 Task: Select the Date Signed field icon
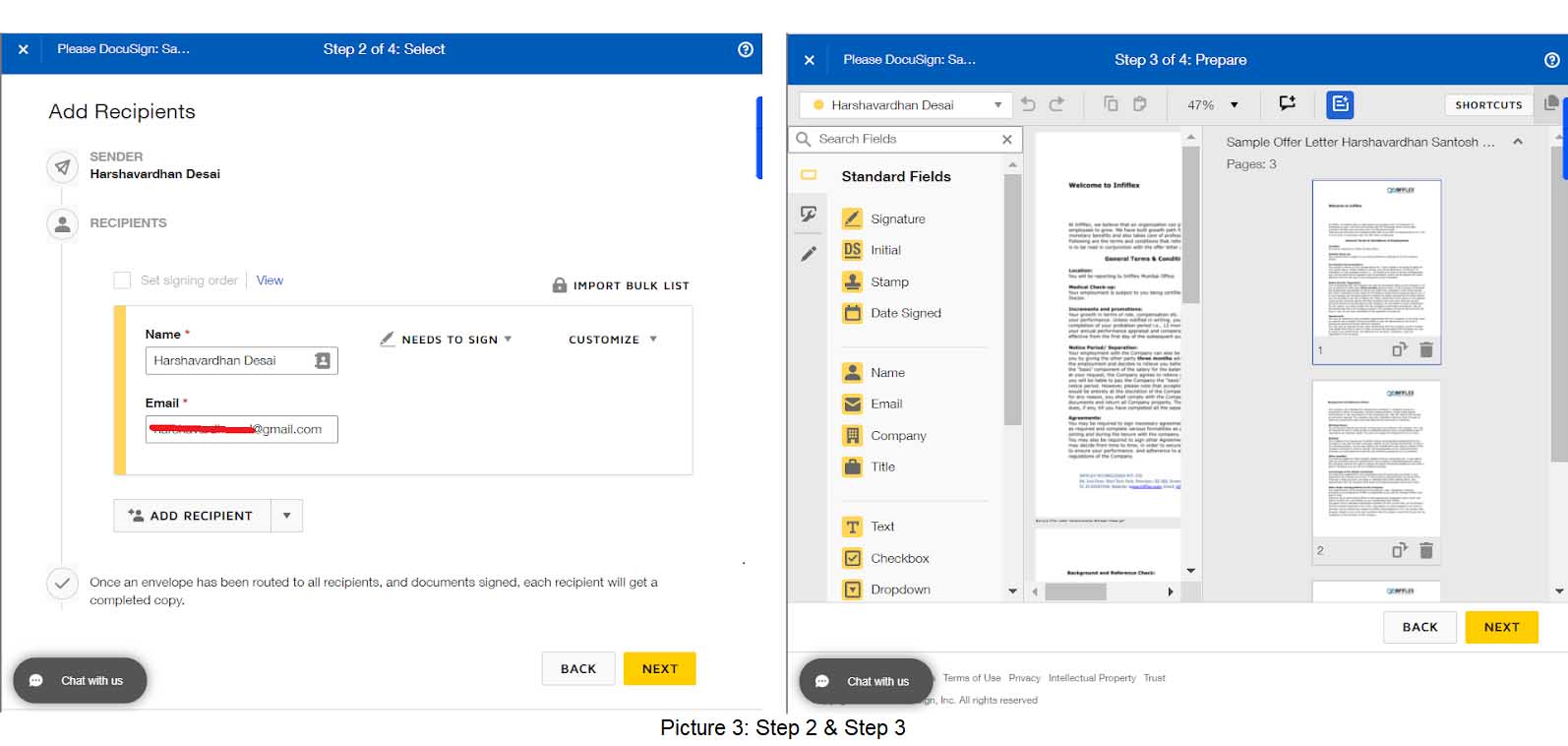[852, 313]
